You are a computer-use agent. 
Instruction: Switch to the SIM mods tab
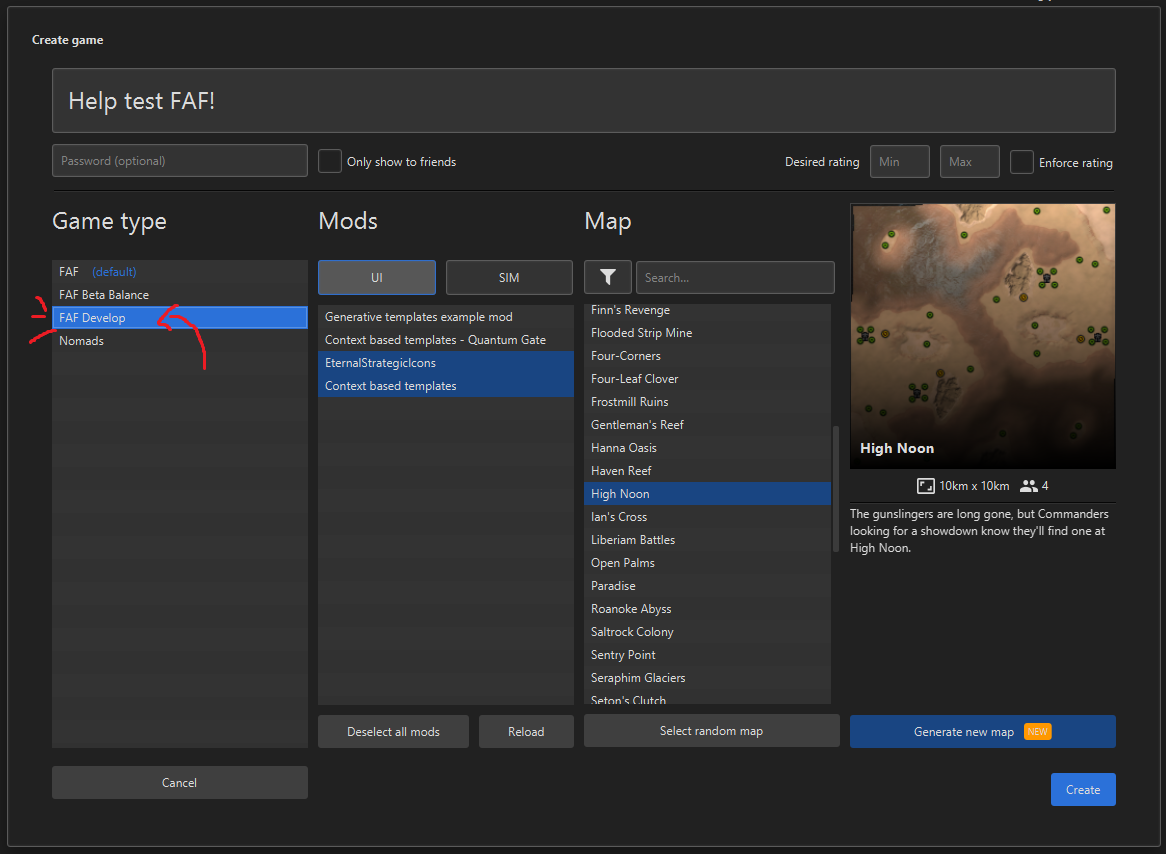click(509, 277)
